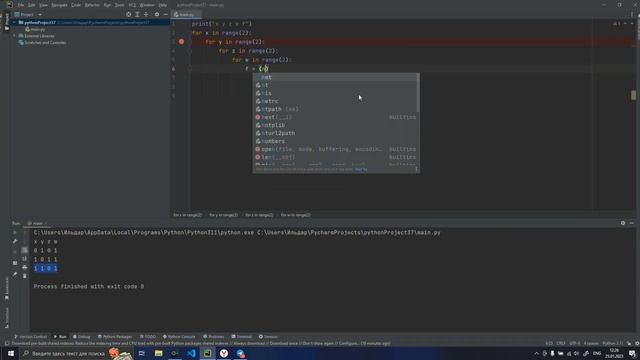
Task: Open the View menu
Action: (x=43, y=5)
